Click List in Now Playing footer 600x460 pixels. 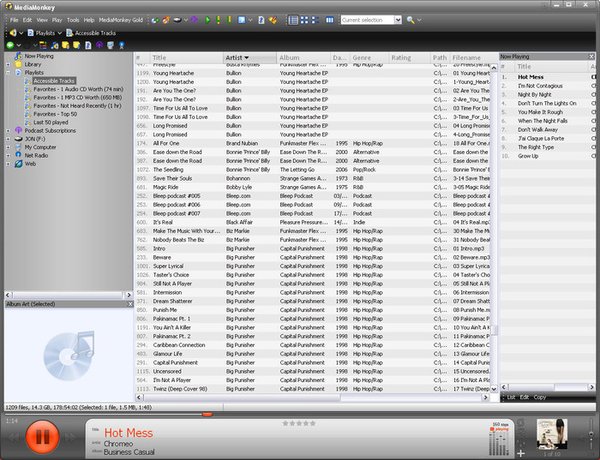(x=511, y=397)
